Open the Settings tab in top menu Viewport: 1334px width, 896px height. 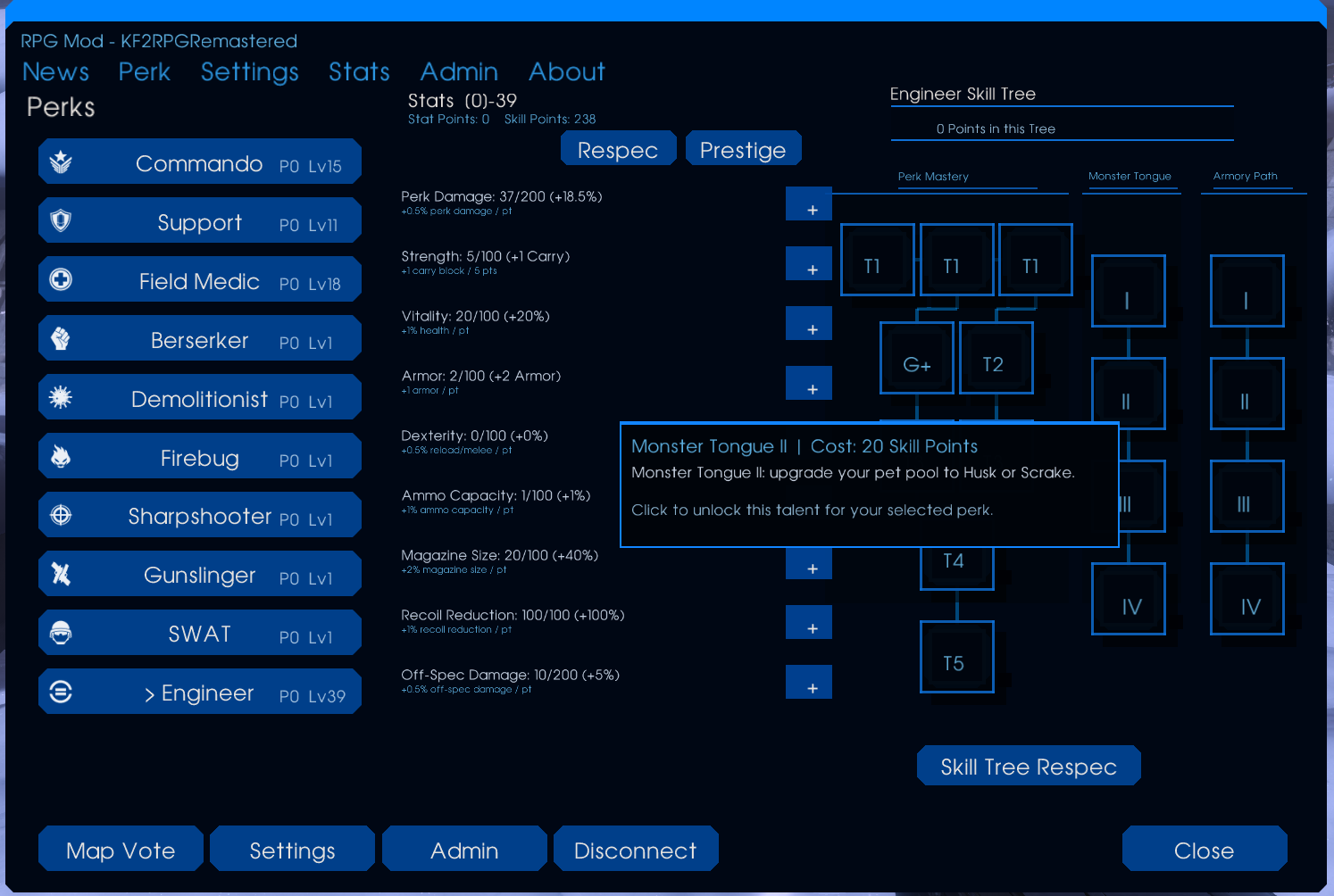coord(250,71)
